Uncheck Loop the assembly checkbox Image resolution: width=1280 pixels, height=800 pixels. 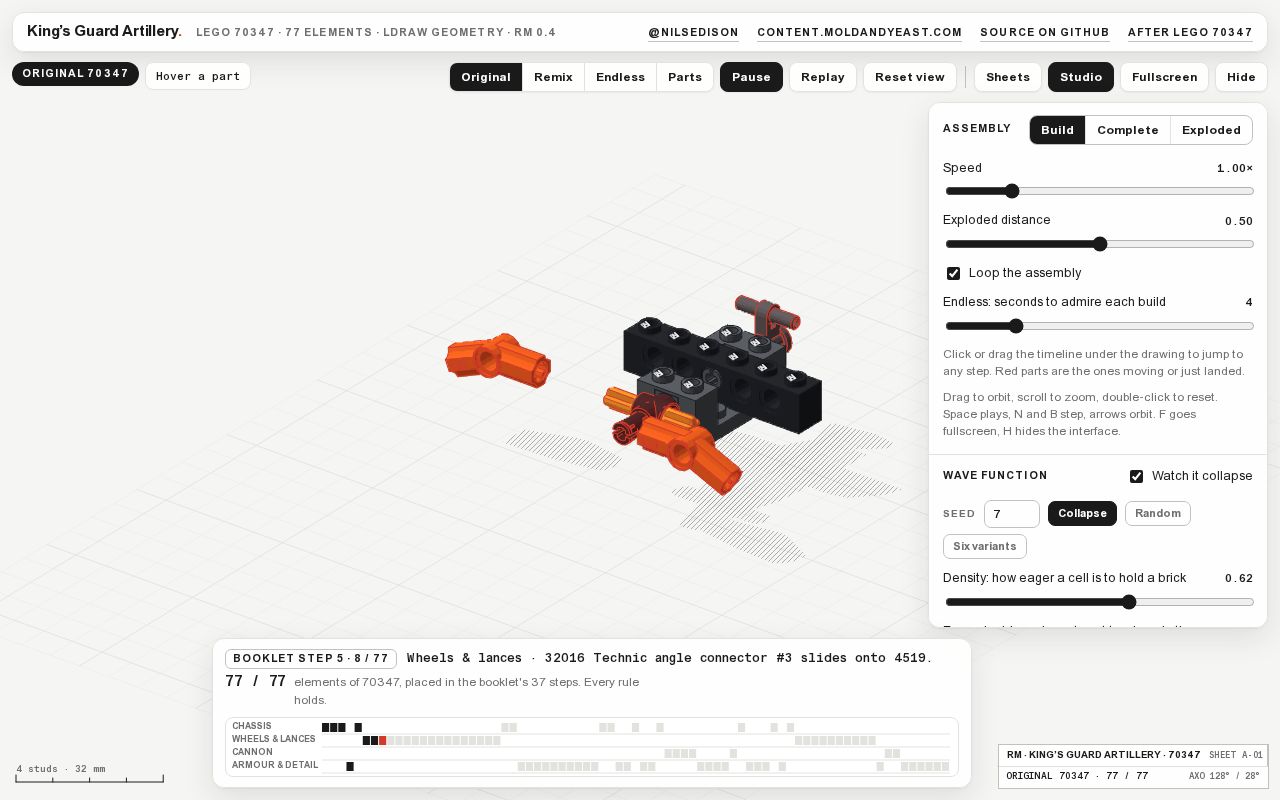tap(953, 273)
